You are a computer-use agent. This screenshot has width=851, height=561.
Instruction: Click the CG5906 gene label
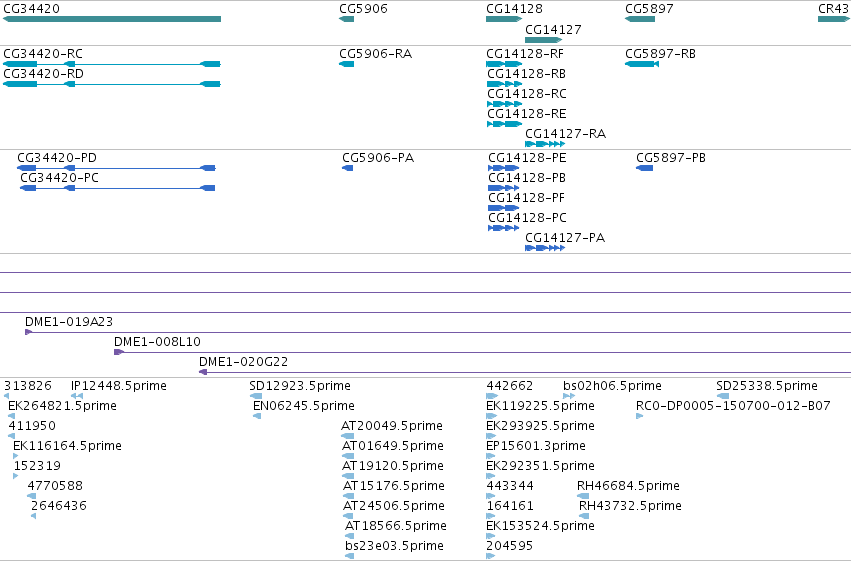coord(363,9)
